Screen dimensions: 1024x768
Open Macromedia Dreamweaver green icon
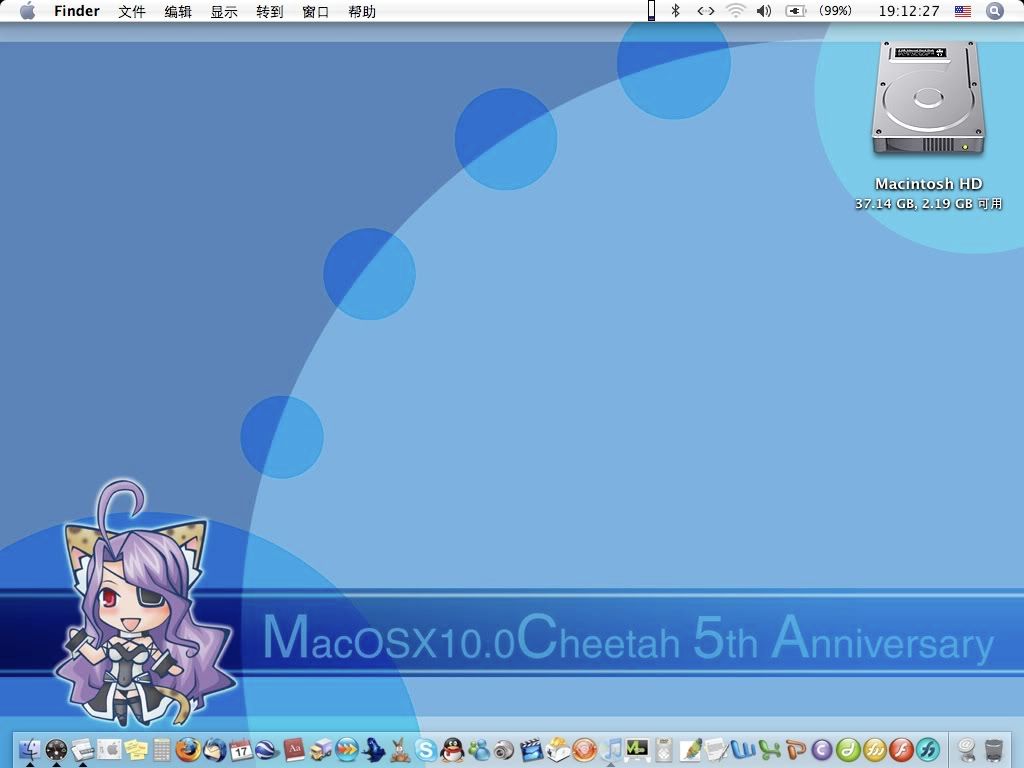848,750
